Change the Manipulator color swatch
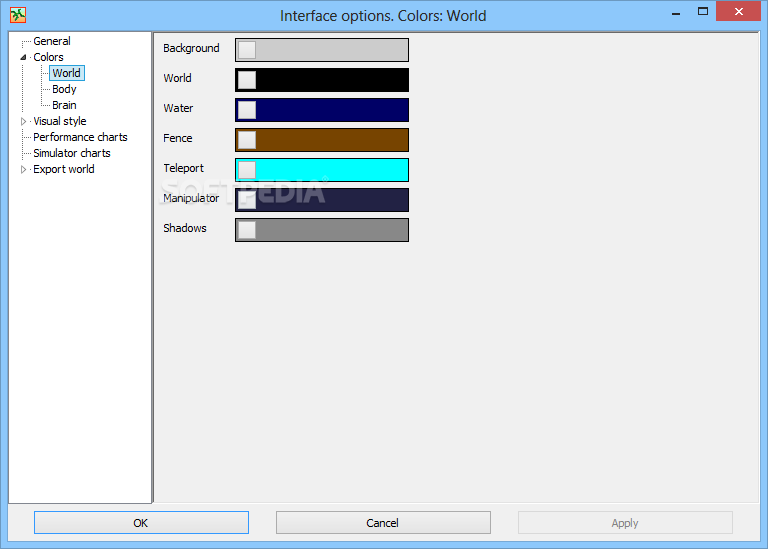Image resolution: width=768 pixels, height=549 pixels. tap(322, 200)
